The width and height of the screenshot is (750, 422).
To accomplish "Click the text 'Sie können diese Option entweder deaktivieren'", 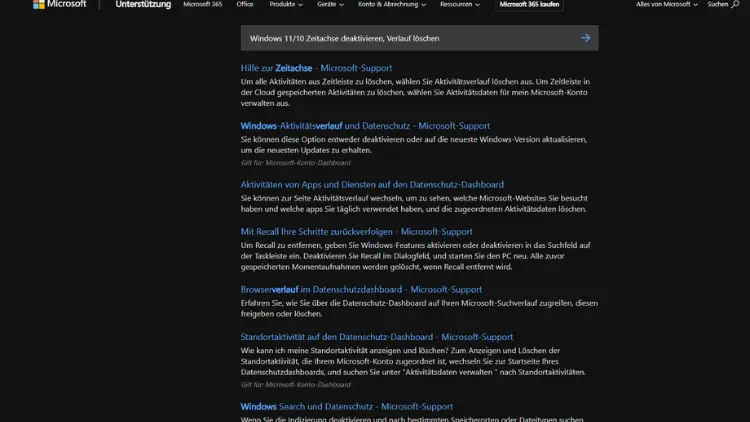I will pyautogui.click(x=322, y=139).
